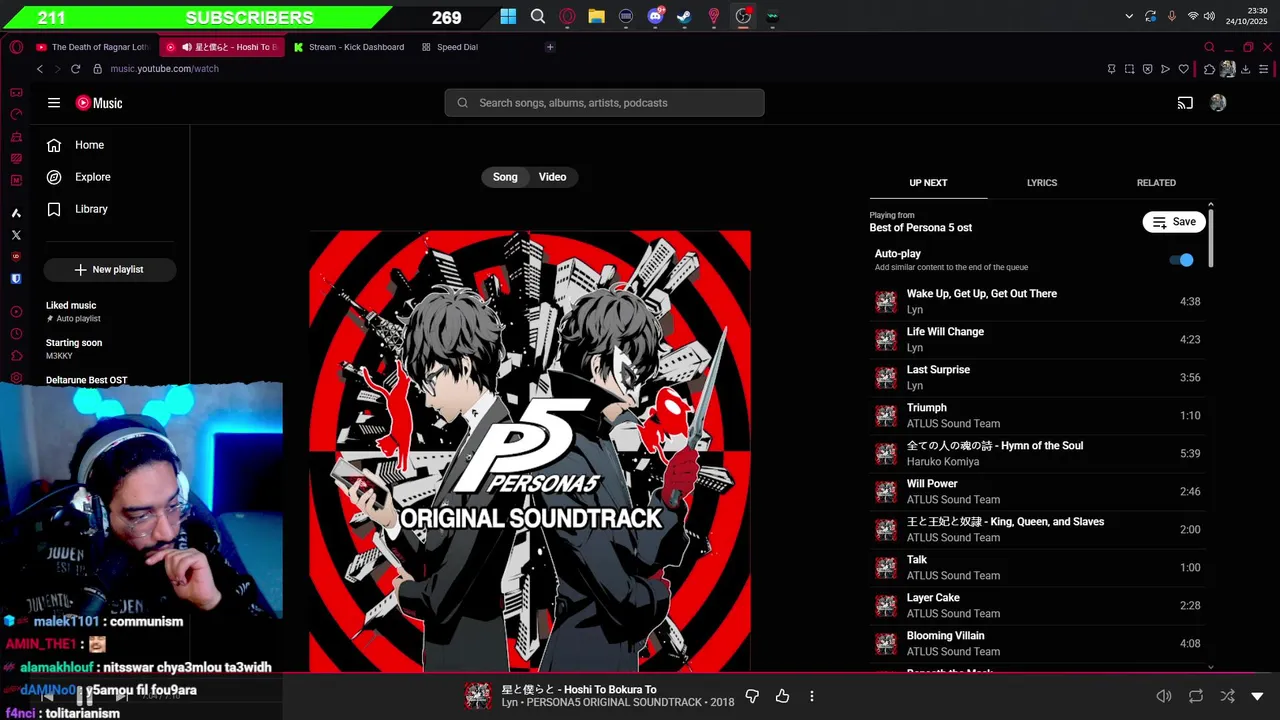
Task: Click the Up Next queue scrollbar
Action: pyautogui.click(x=1211, y=237)
